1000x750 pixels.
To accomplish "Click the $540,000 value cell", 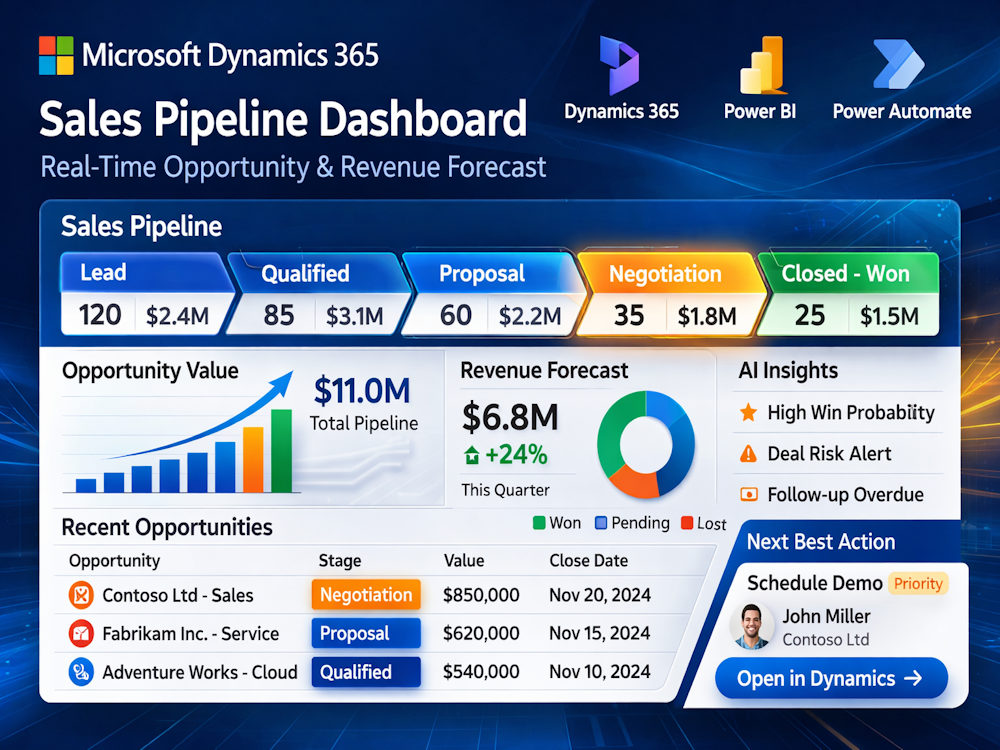I will [x=481, y=672].
